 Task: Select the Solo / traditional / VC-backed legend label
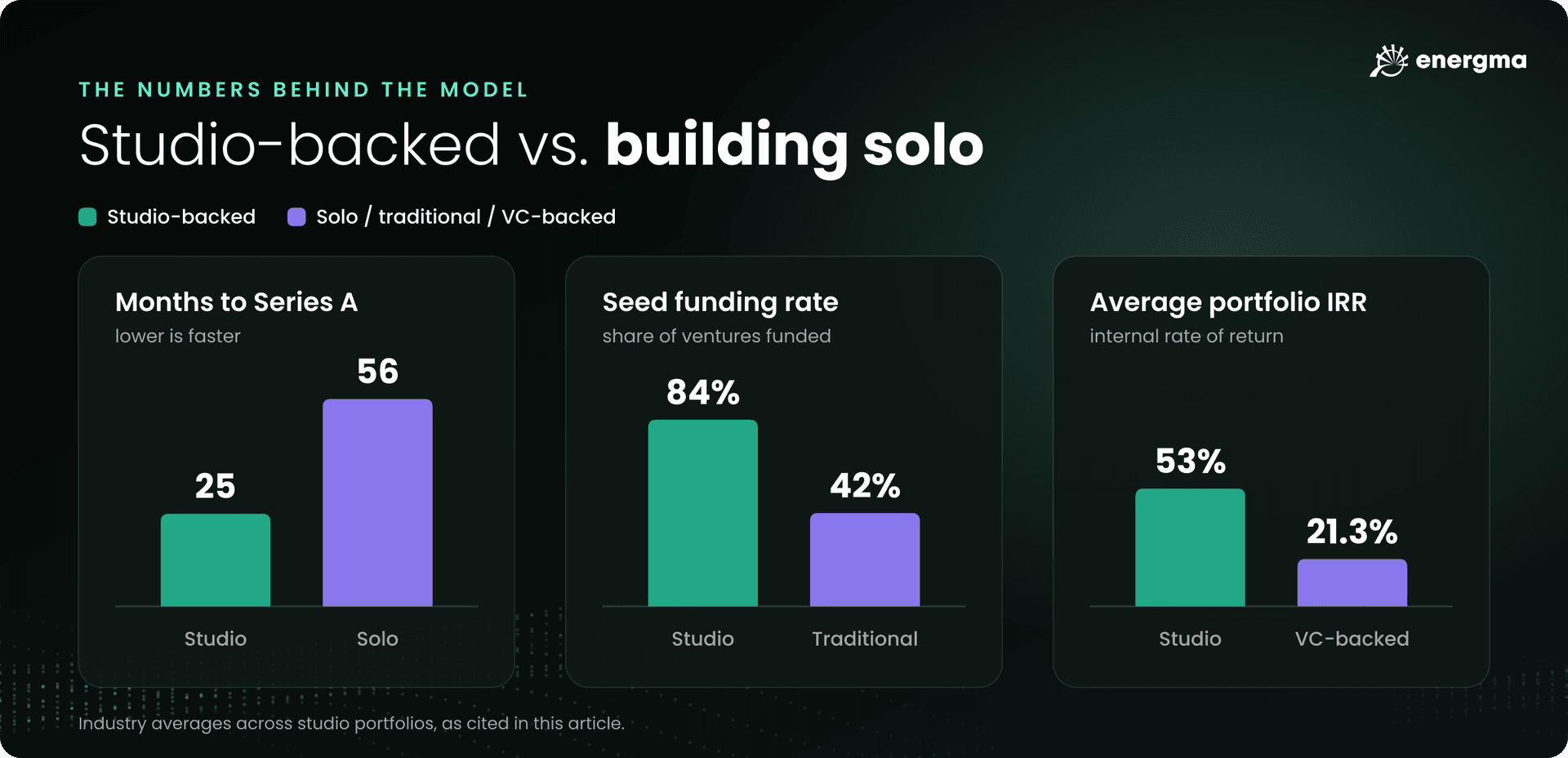point(465,216)
